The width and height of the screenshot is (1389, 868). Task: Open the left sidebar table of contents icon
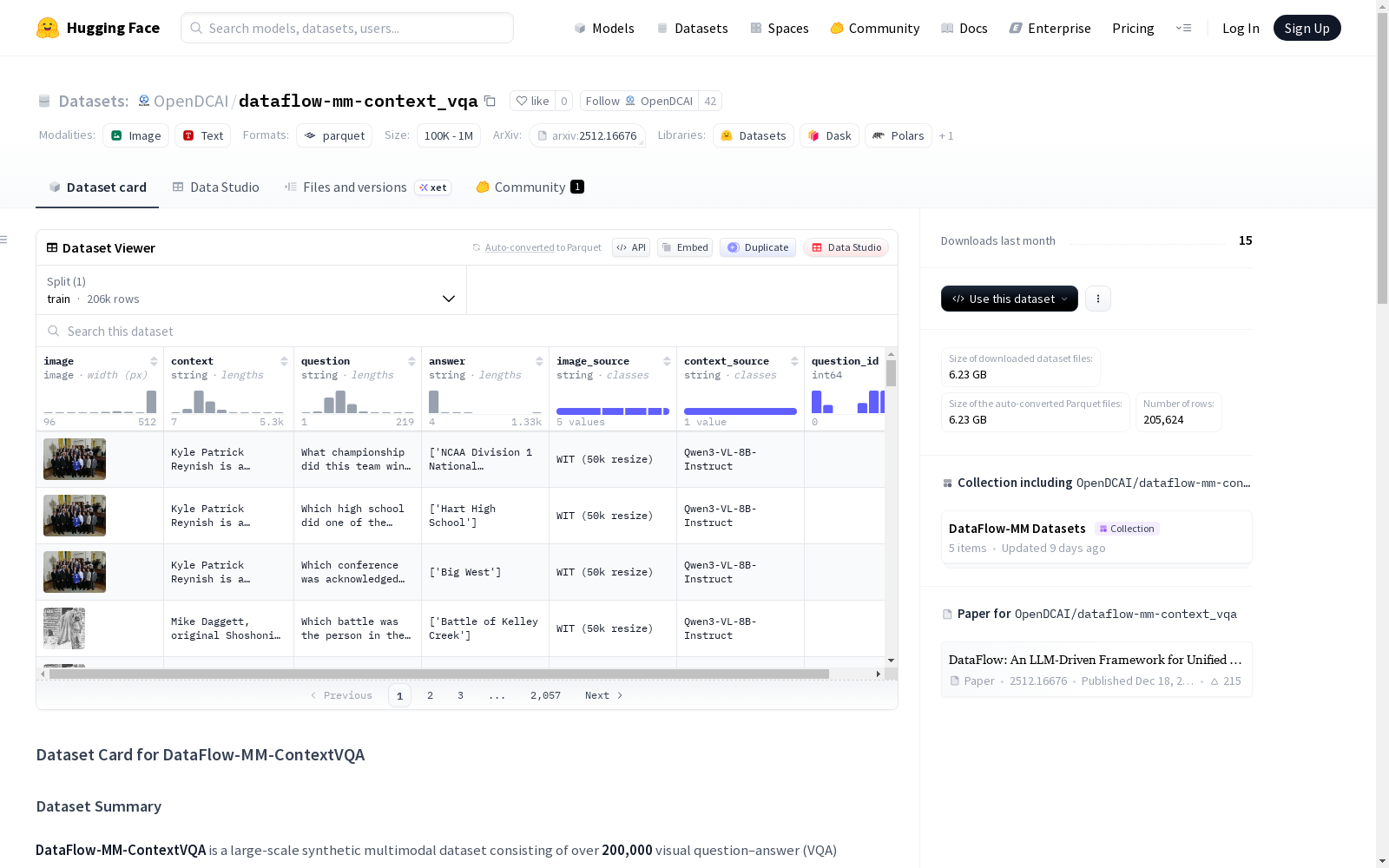point(4,240)
